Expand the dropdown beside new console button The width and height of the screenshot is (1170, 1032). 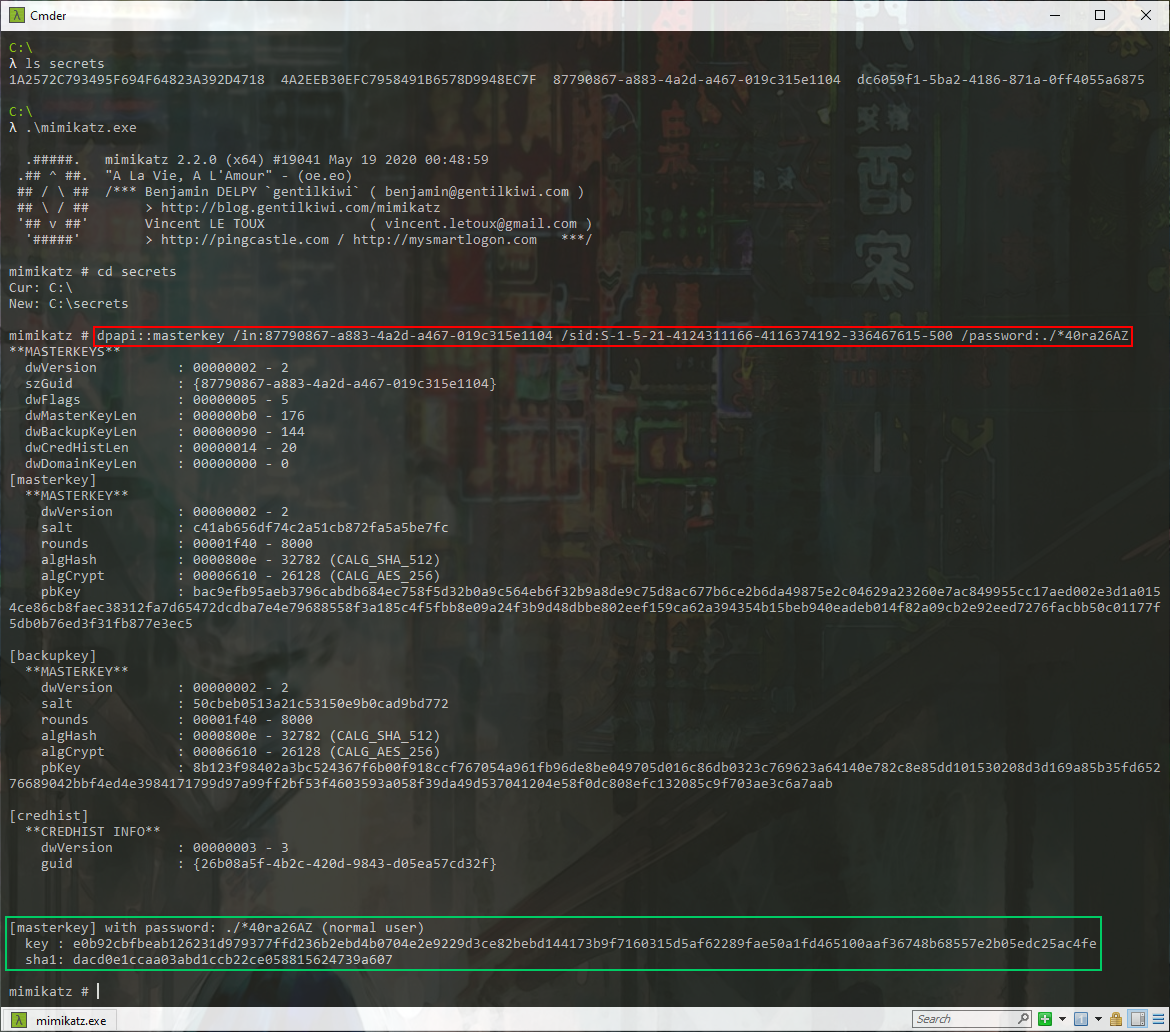coord(1060,1019)
